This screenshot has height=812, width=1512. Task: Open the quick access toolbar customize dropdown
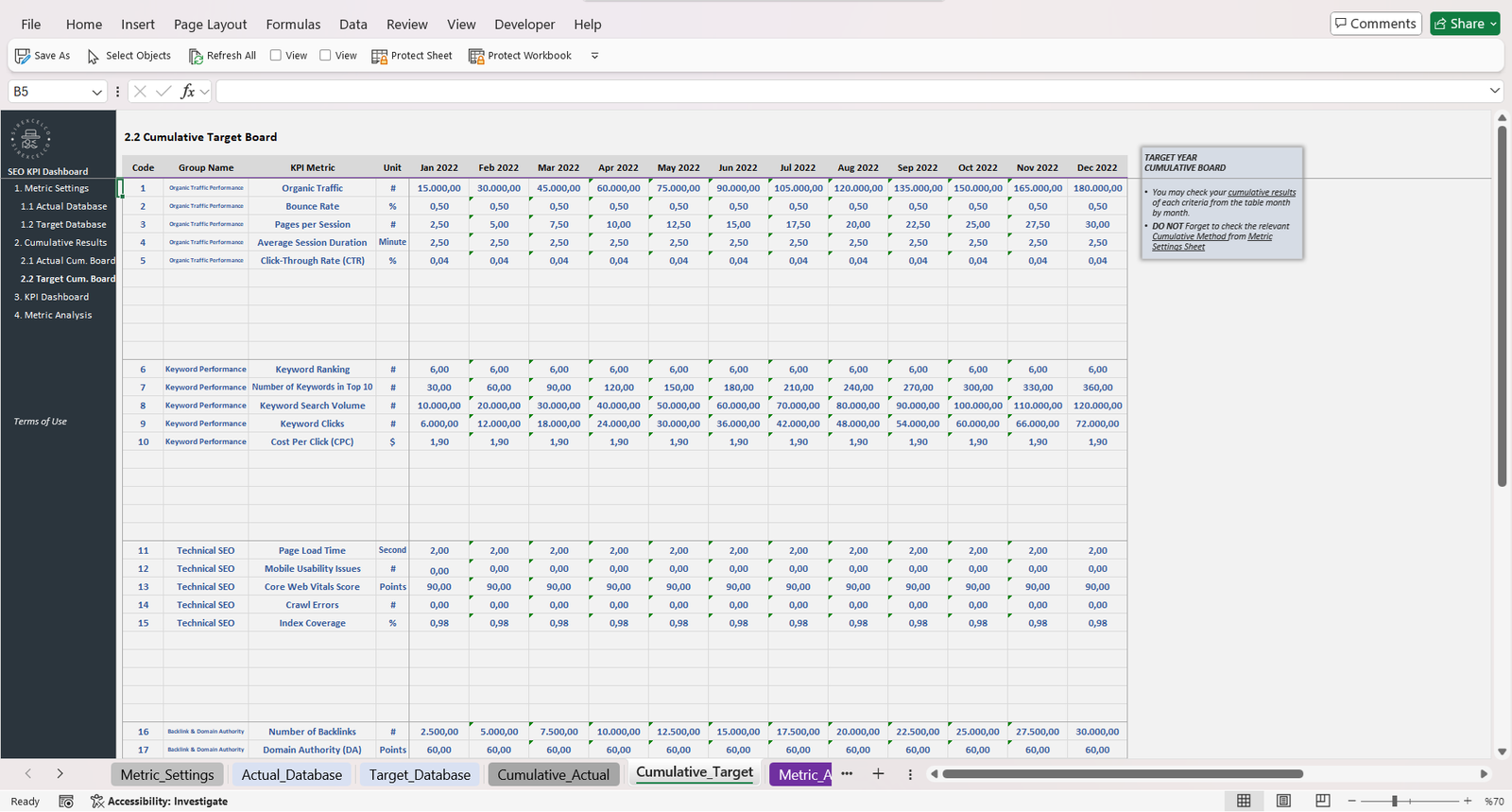coord(594,56)
